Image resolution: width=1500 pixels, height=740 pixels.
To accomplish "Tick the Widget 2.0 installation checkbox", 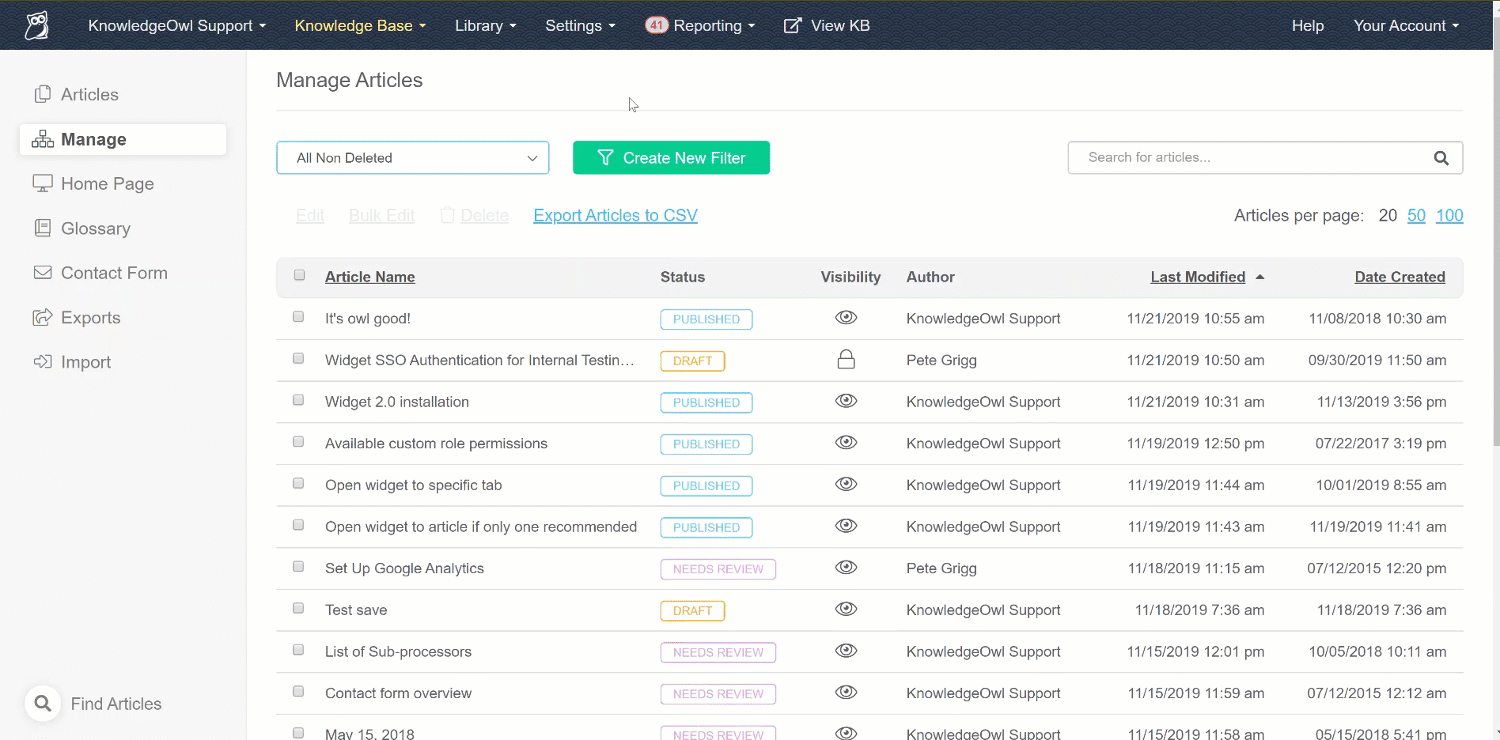I will pyautogui.click(x=298, y=400).
